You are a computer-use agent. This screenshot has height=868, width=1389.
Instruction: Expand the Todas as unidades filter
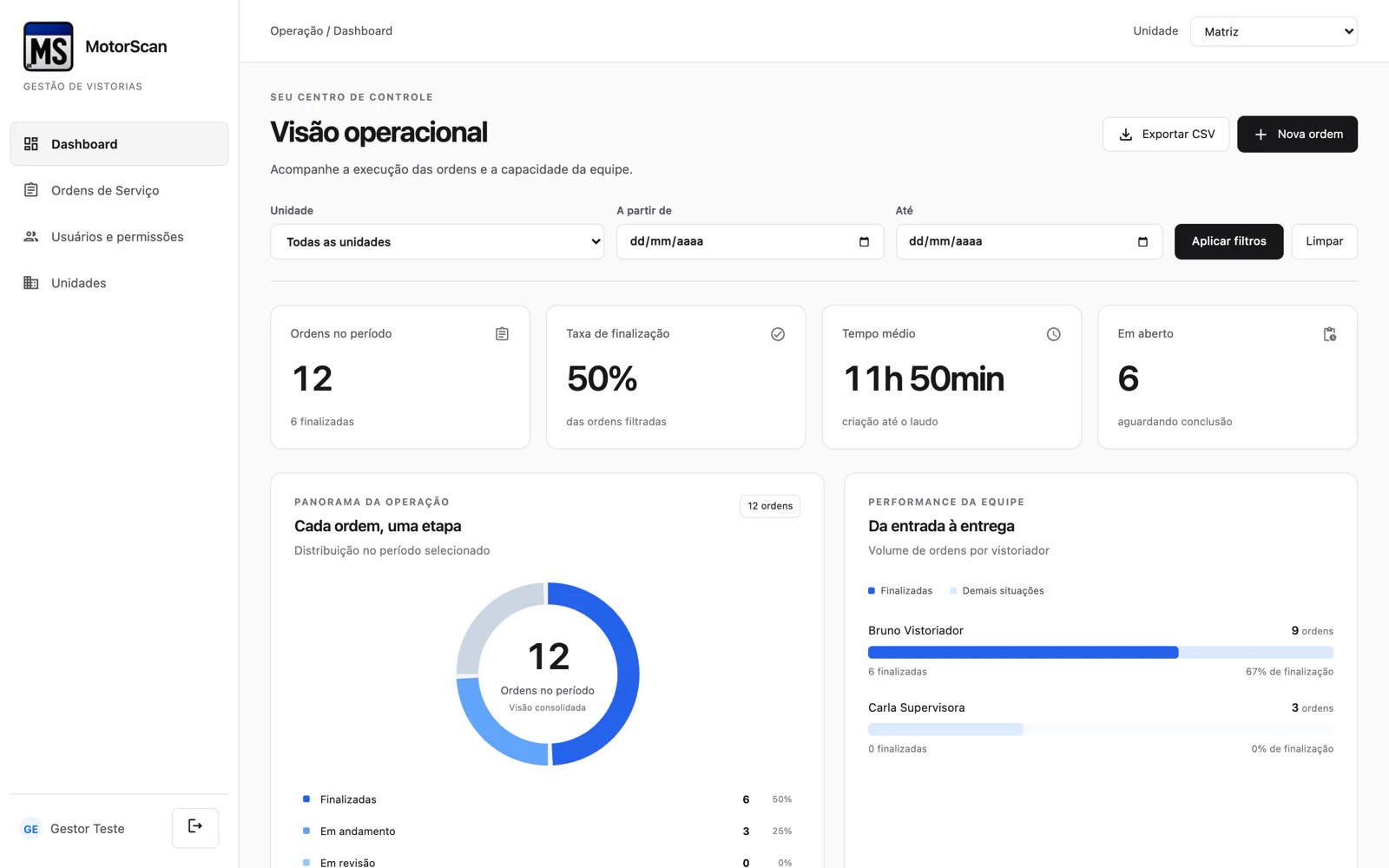coord(438,241)
